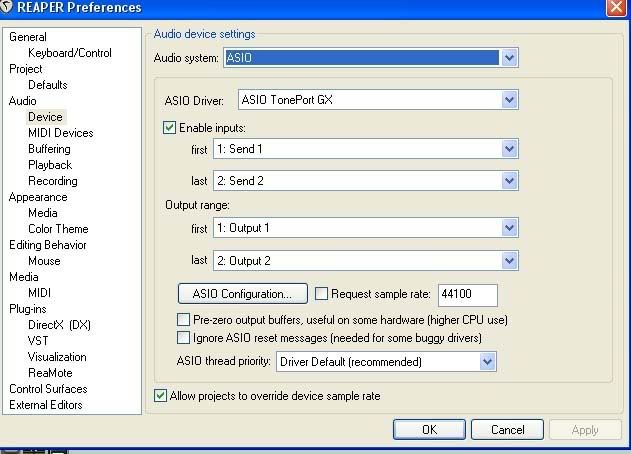The width and height of the screenshot is (631, 454).
Task: Select the Audio category in the tree
Action: tap(23, 101)
